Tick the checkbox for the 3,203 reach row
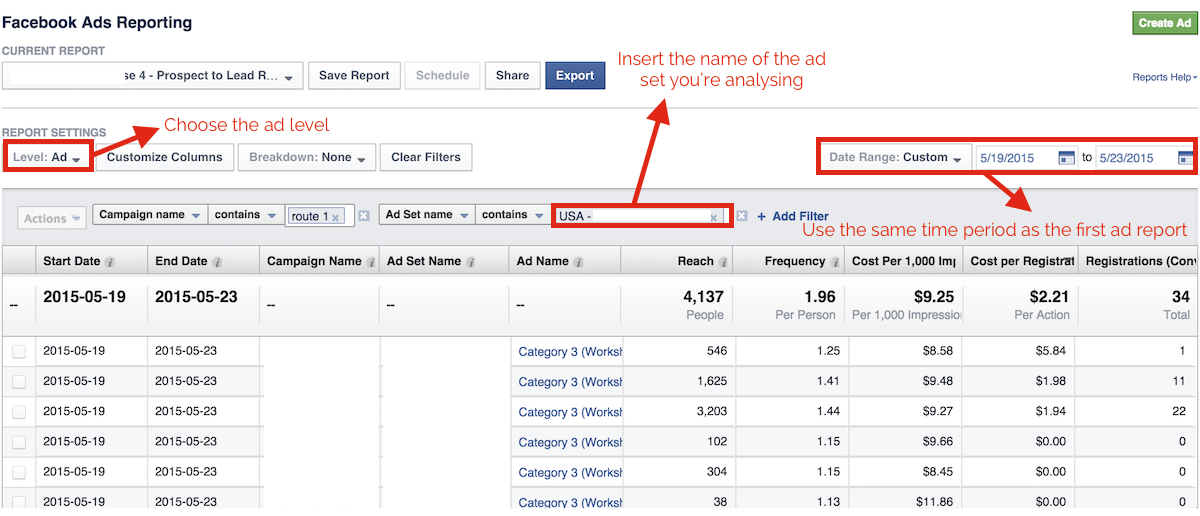This screenshot has height=516, width=1200. click(18, 412)
